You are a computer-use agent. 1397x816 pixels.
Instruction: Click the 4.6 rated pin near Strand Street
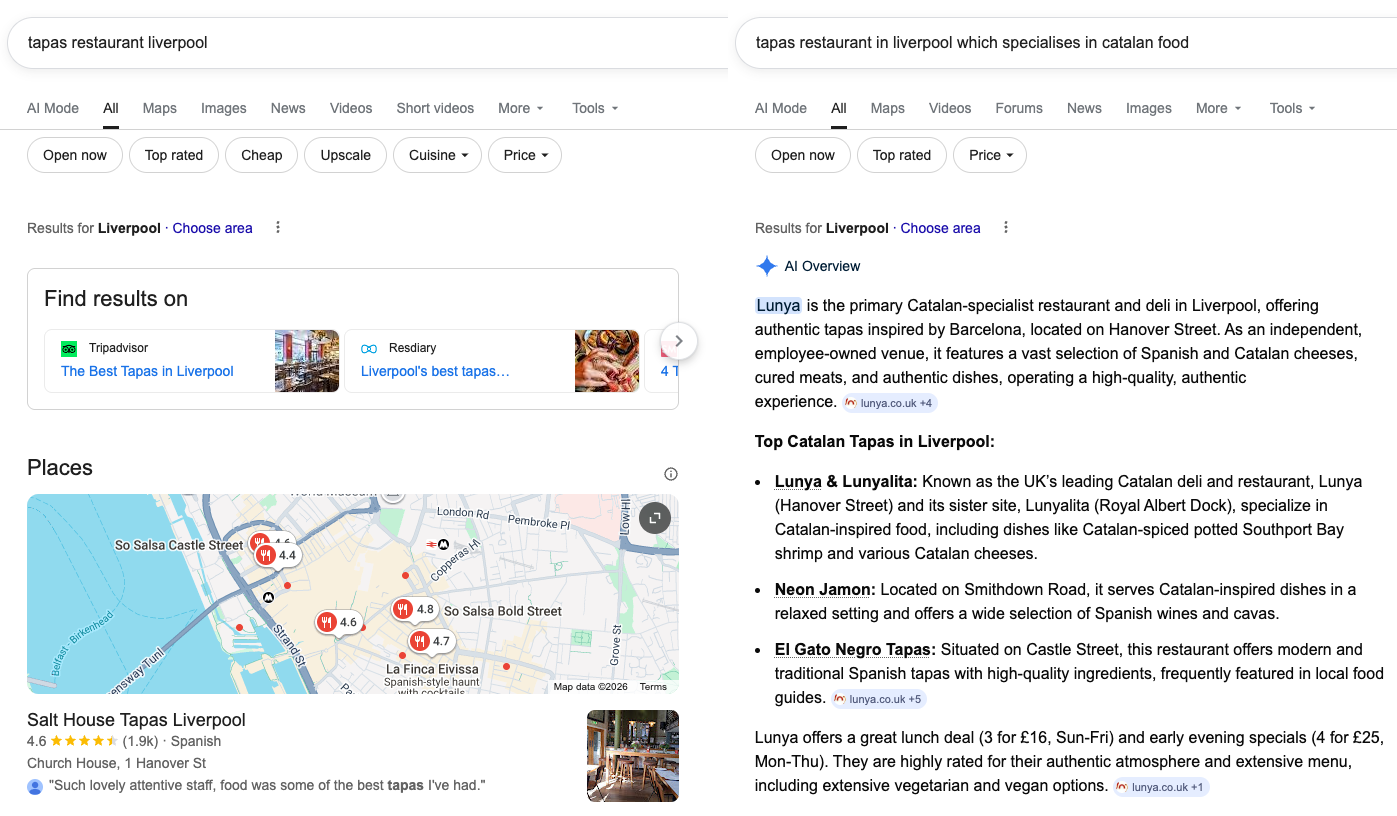click(338, 622)
